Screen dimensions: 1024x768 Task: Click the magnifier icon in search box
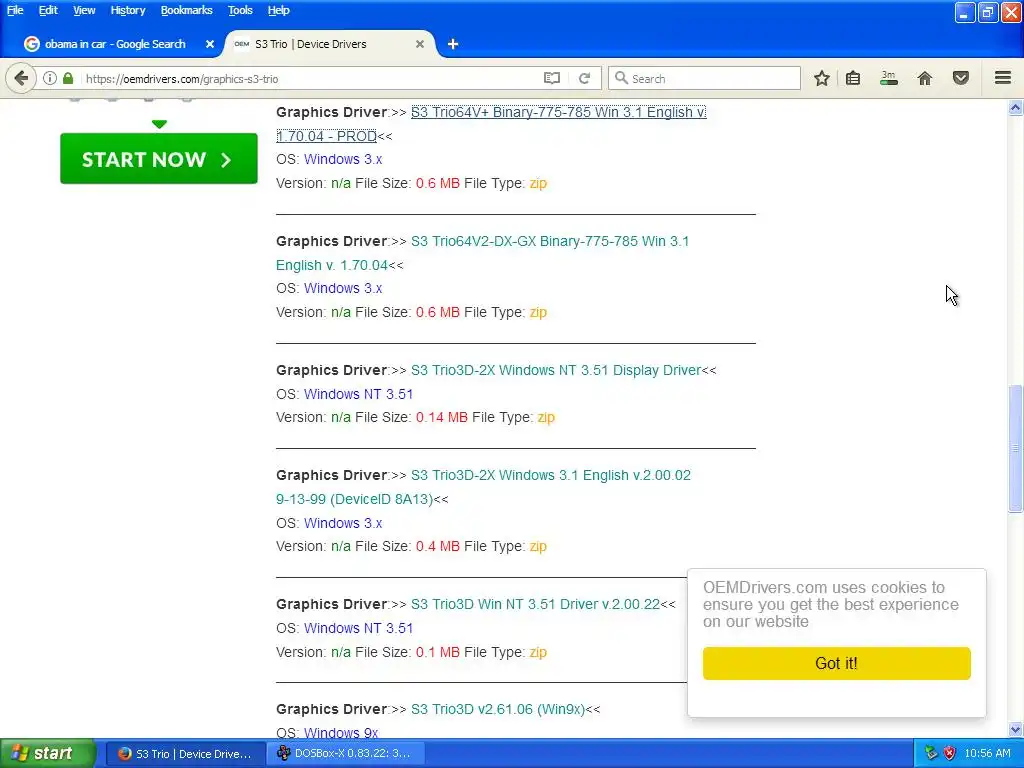pyautogui.click(x=621, y=78)
